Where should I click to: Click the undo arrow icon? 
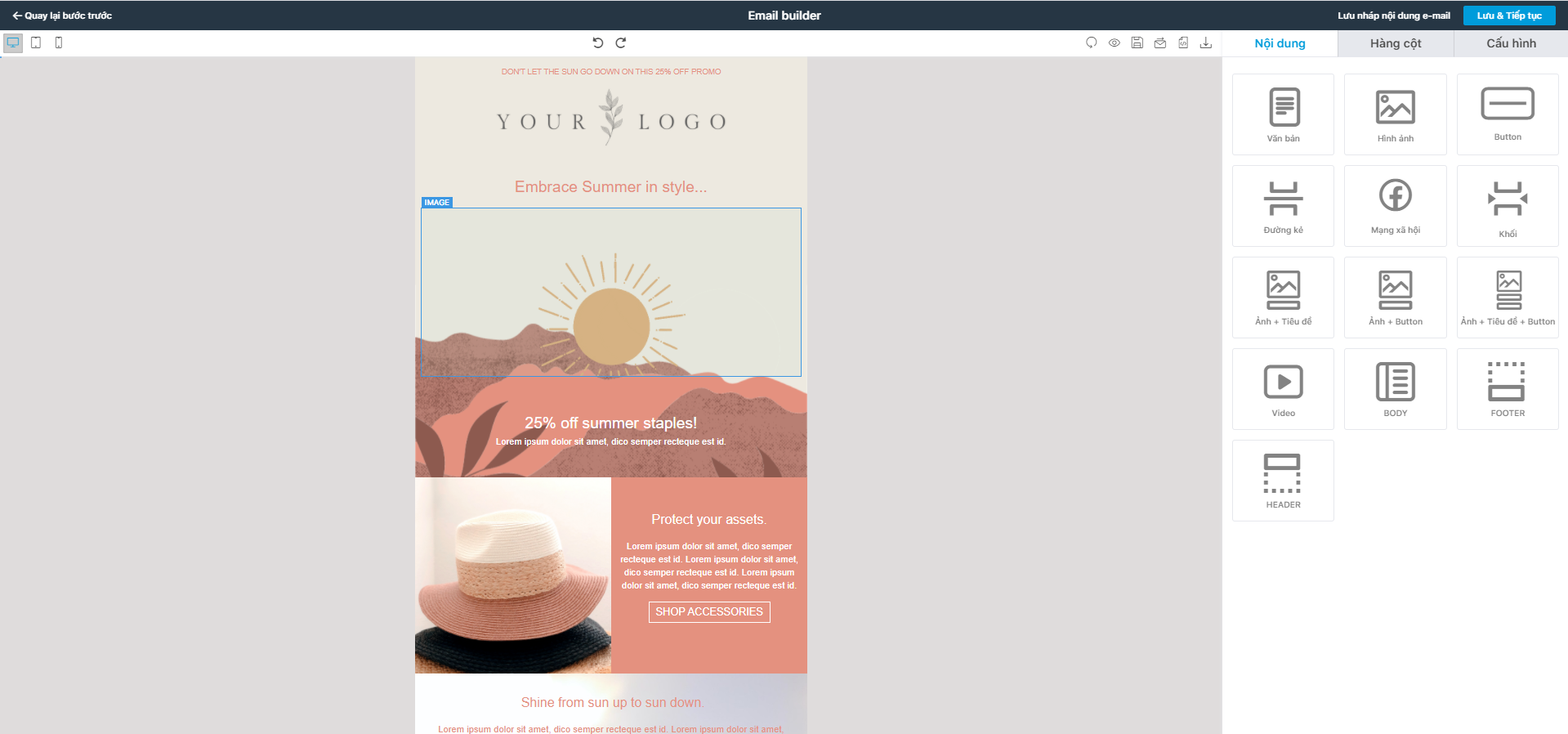[x=598, y=43]
